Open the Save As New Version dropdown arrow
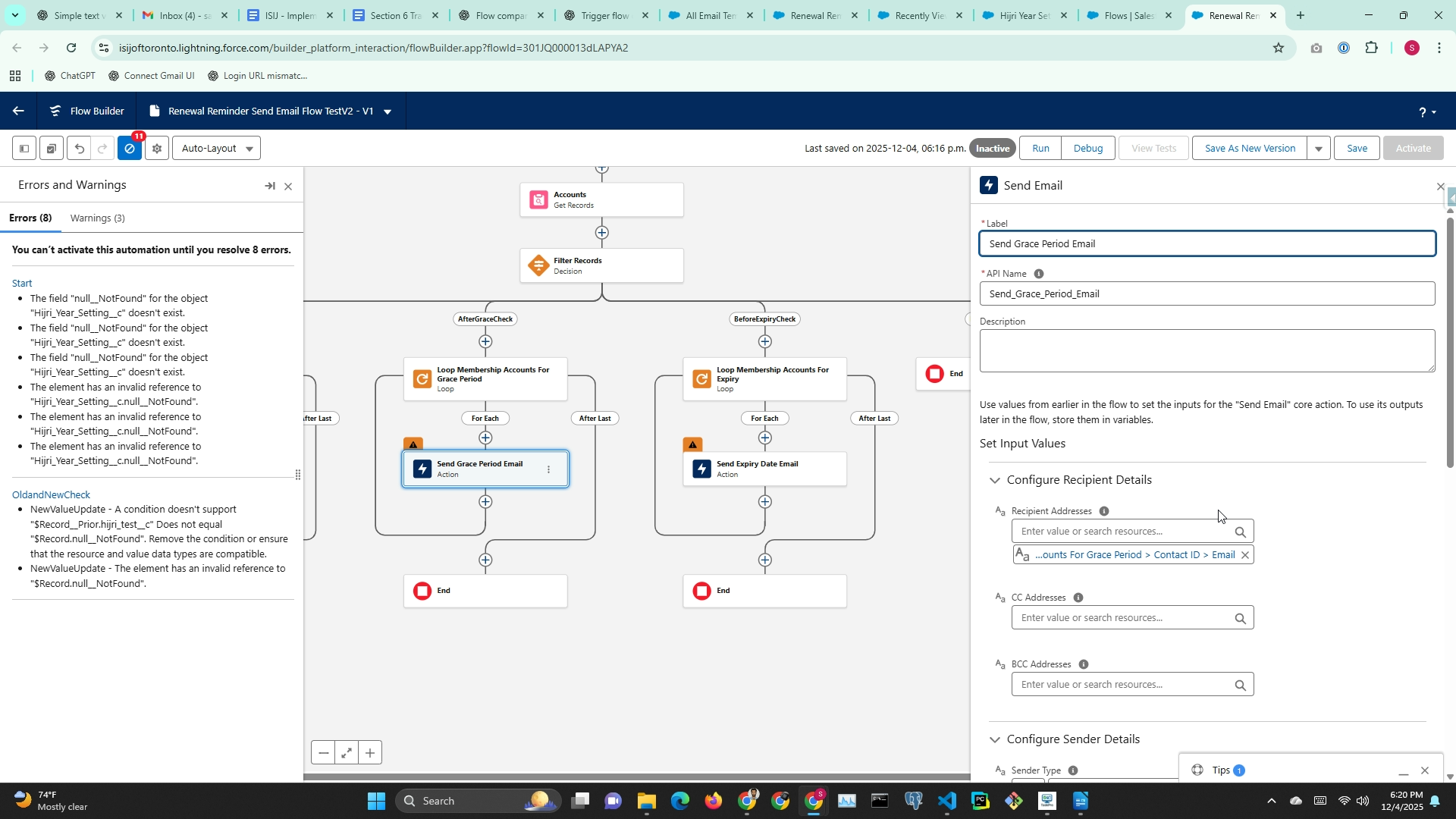 pos(1319,149)
